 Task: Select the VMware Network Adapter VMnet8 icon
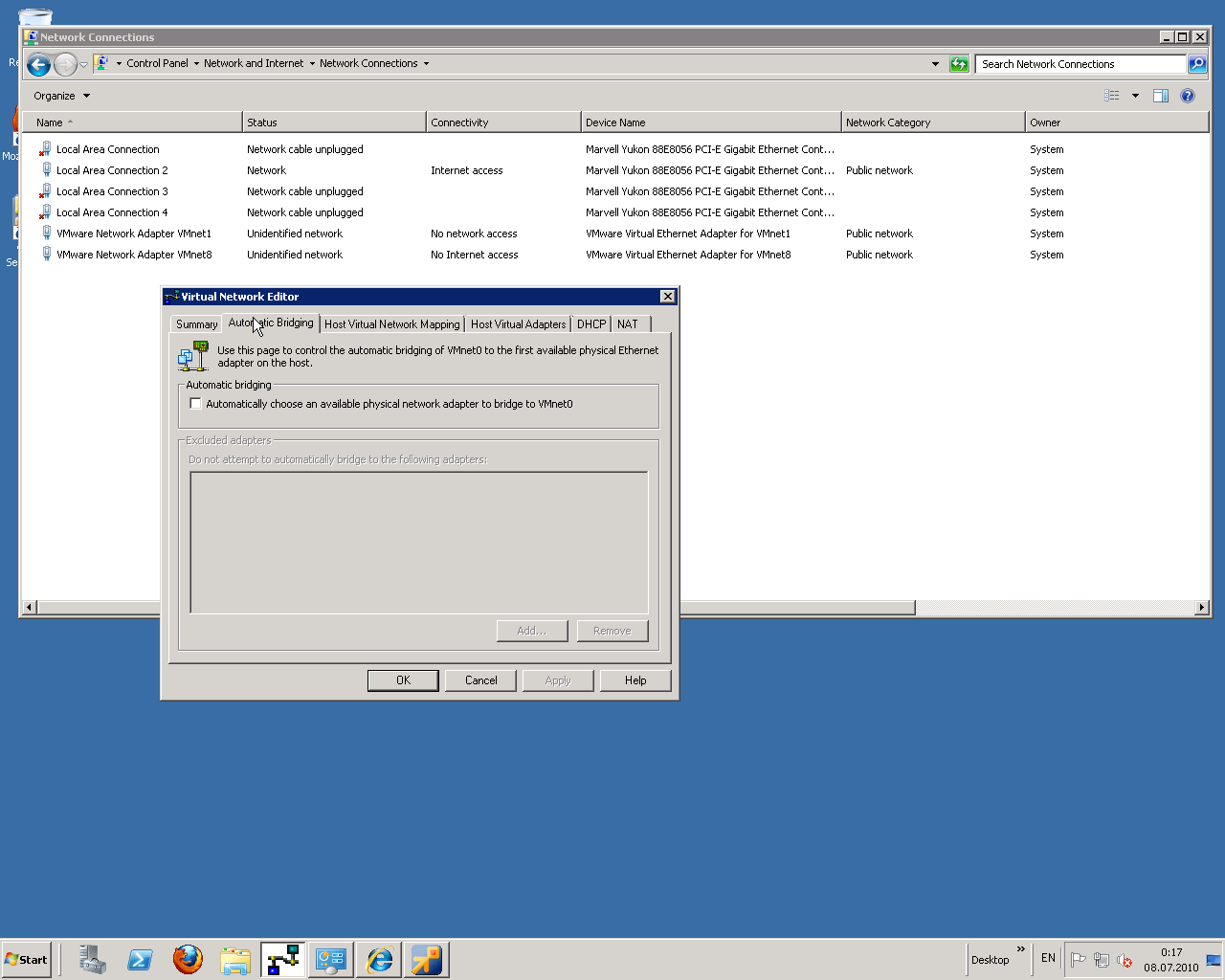click(45, 255)
